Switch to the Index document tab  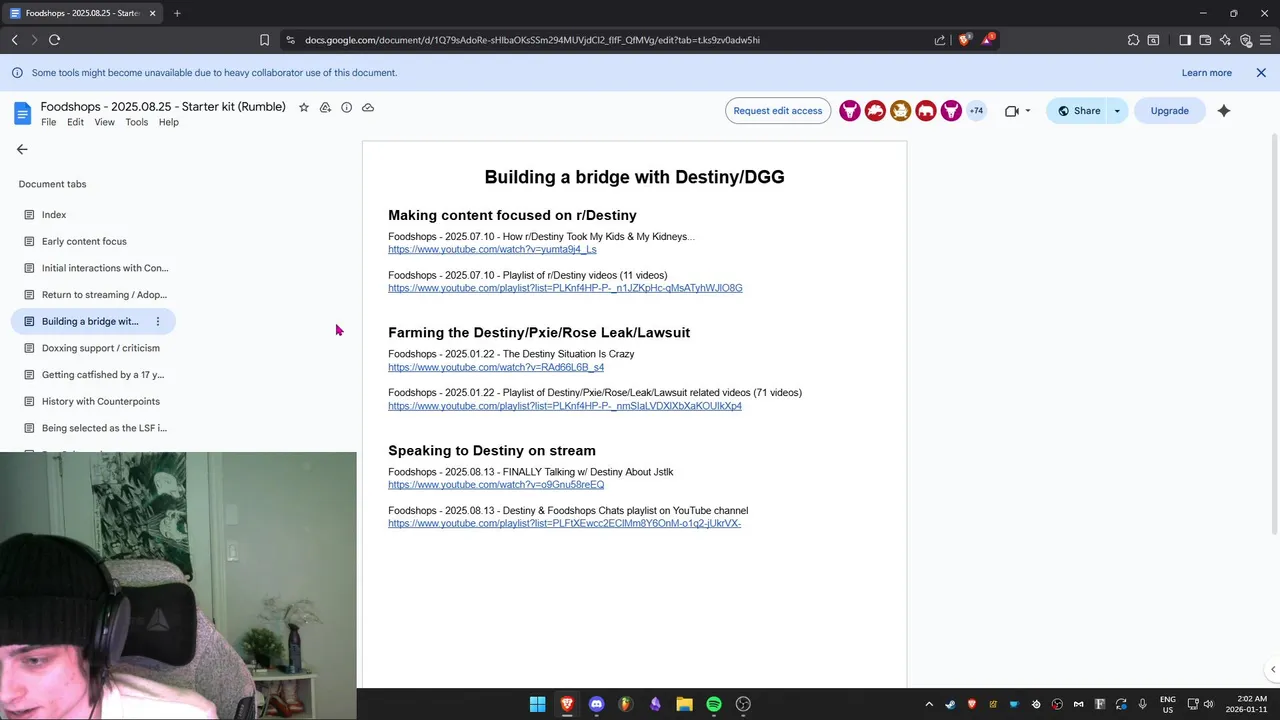93,215
